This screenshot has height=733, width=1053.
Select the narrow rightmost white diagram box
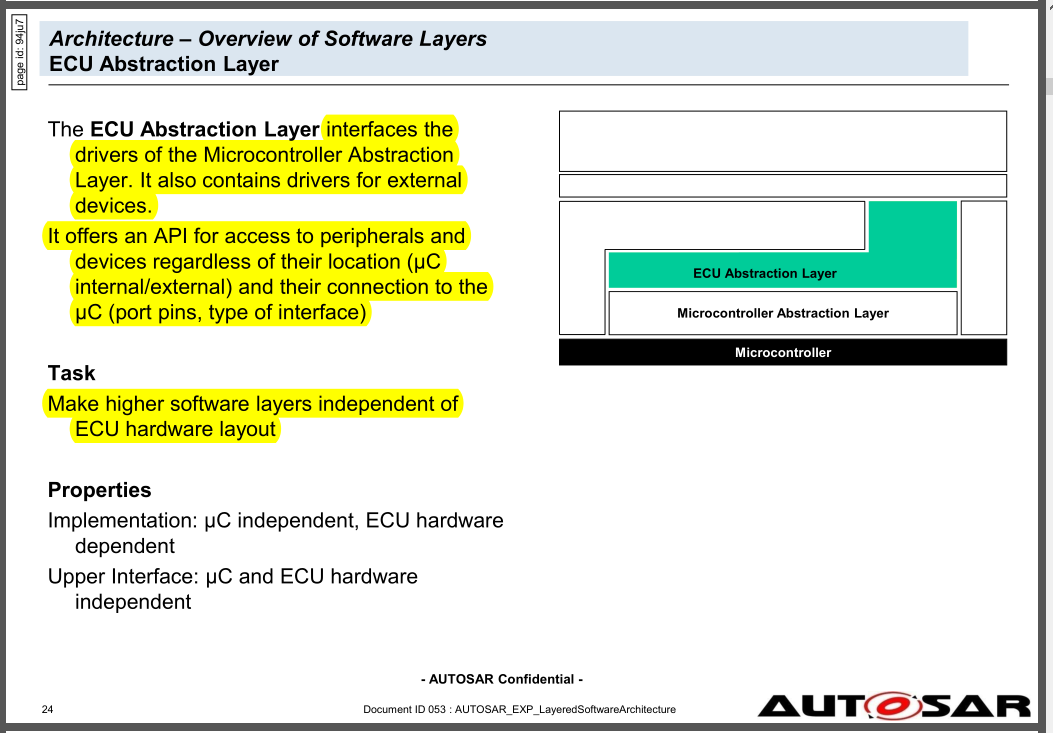click(x=983, y=268)
